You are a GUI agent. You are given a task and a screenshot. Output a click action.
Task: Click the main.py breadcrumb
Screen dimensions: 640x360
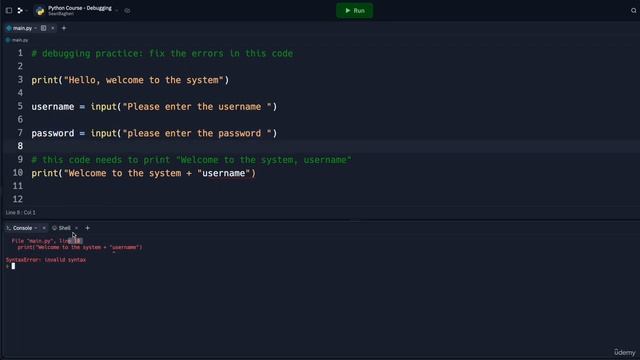pyautogui.click(x=20, y=40)
